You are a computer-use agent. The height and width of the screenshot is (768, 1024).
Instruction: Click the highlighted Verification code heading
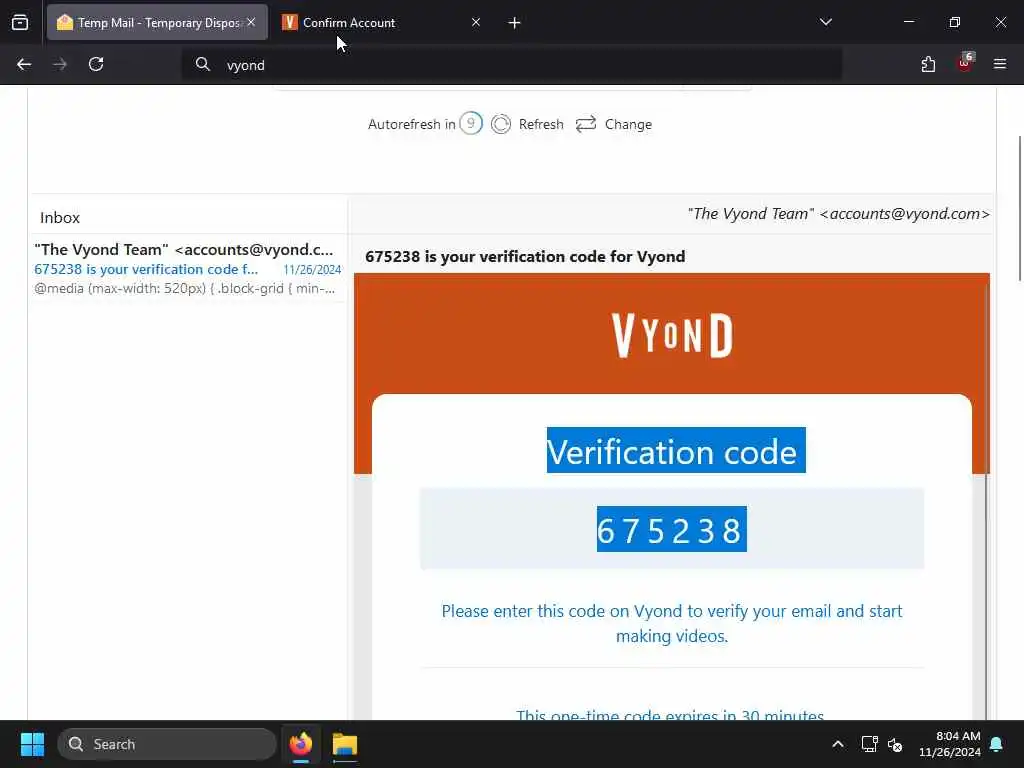click(676, 451)
